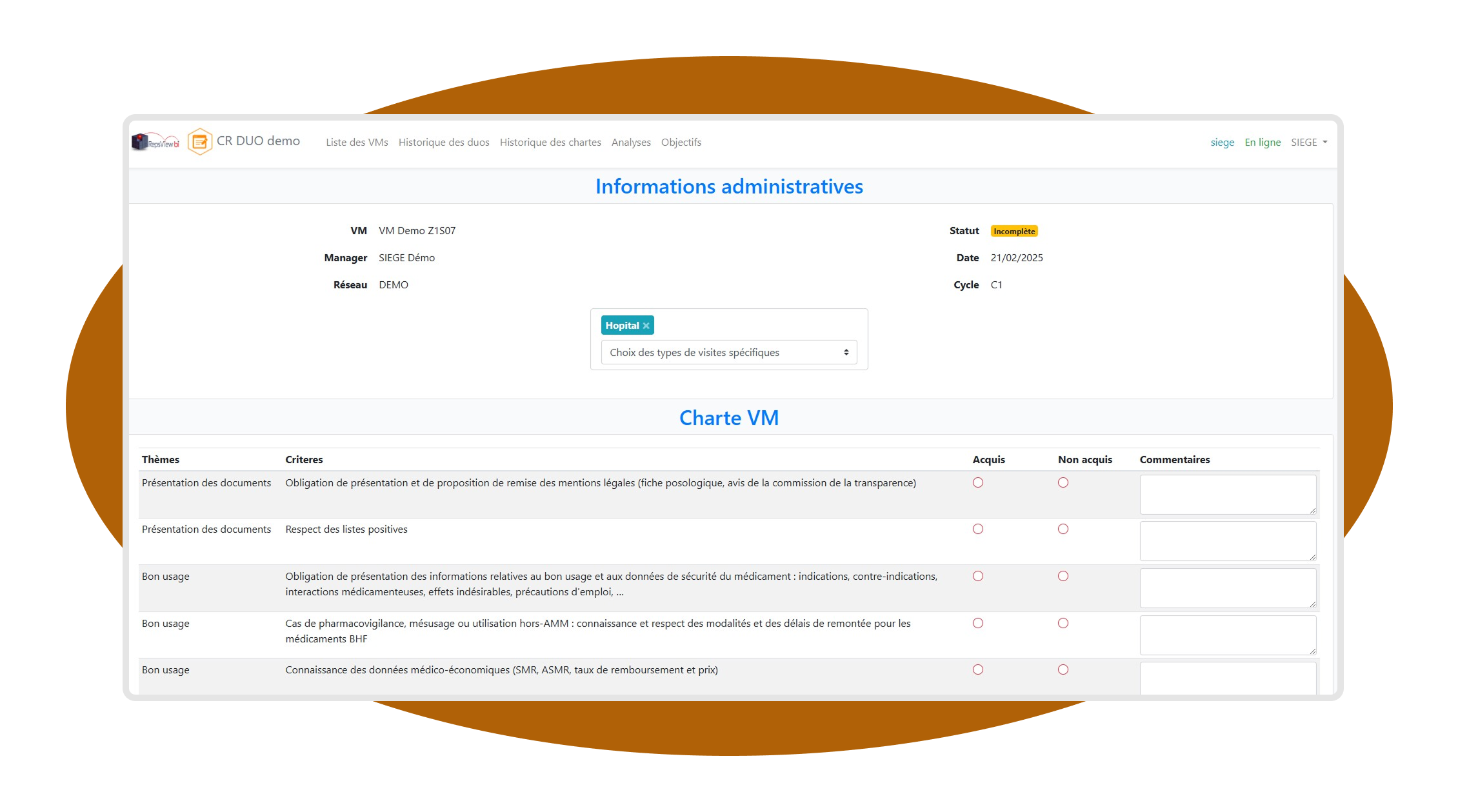Click the comment box for mentions légales row
The width and height of the screenshot is (1478, 812).
coord(1227,495)
